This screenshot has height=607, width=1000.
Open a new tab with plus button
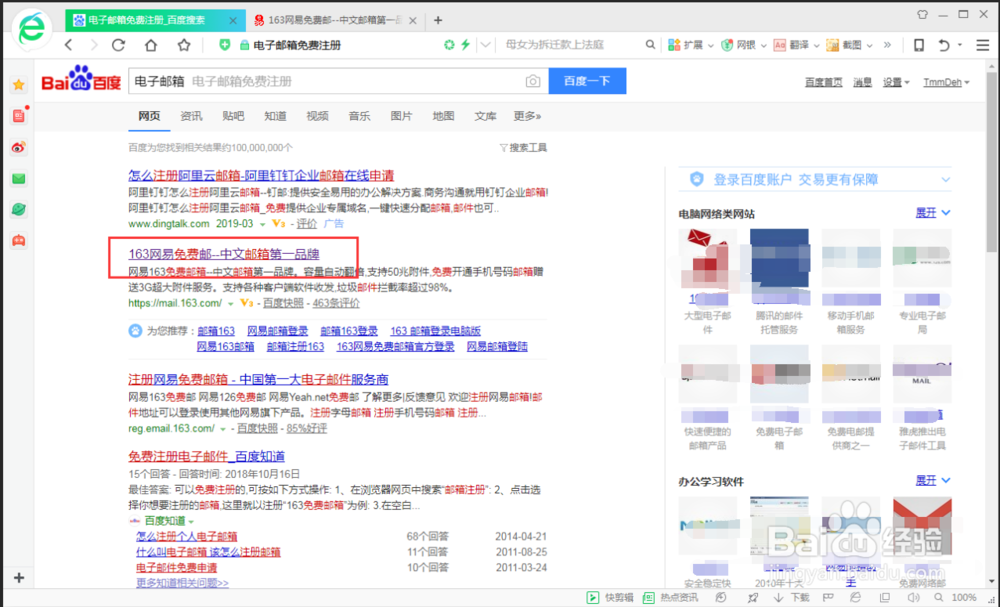click(x=438, y=20)
